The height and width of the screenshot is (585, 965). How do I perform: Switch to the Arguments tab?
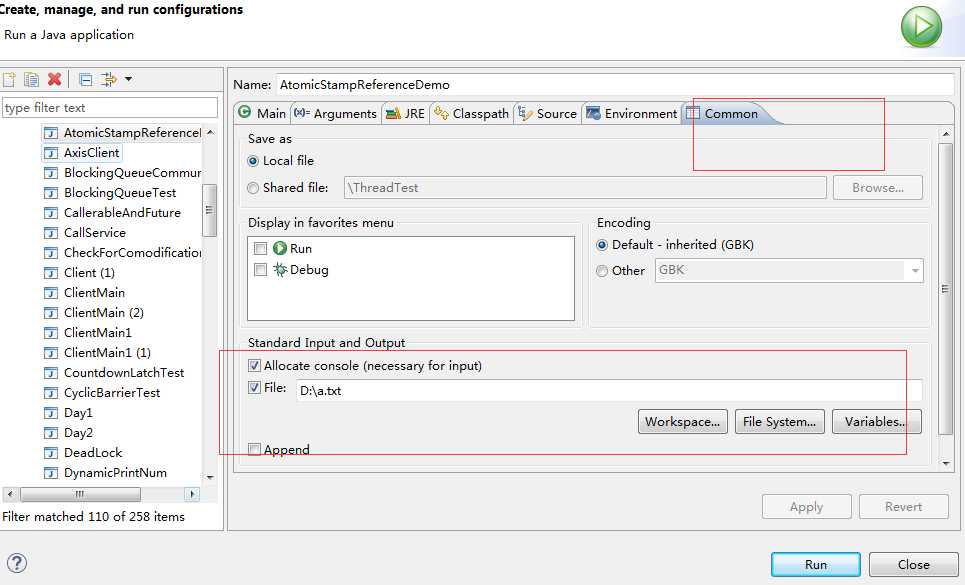[x=335, y=113]
